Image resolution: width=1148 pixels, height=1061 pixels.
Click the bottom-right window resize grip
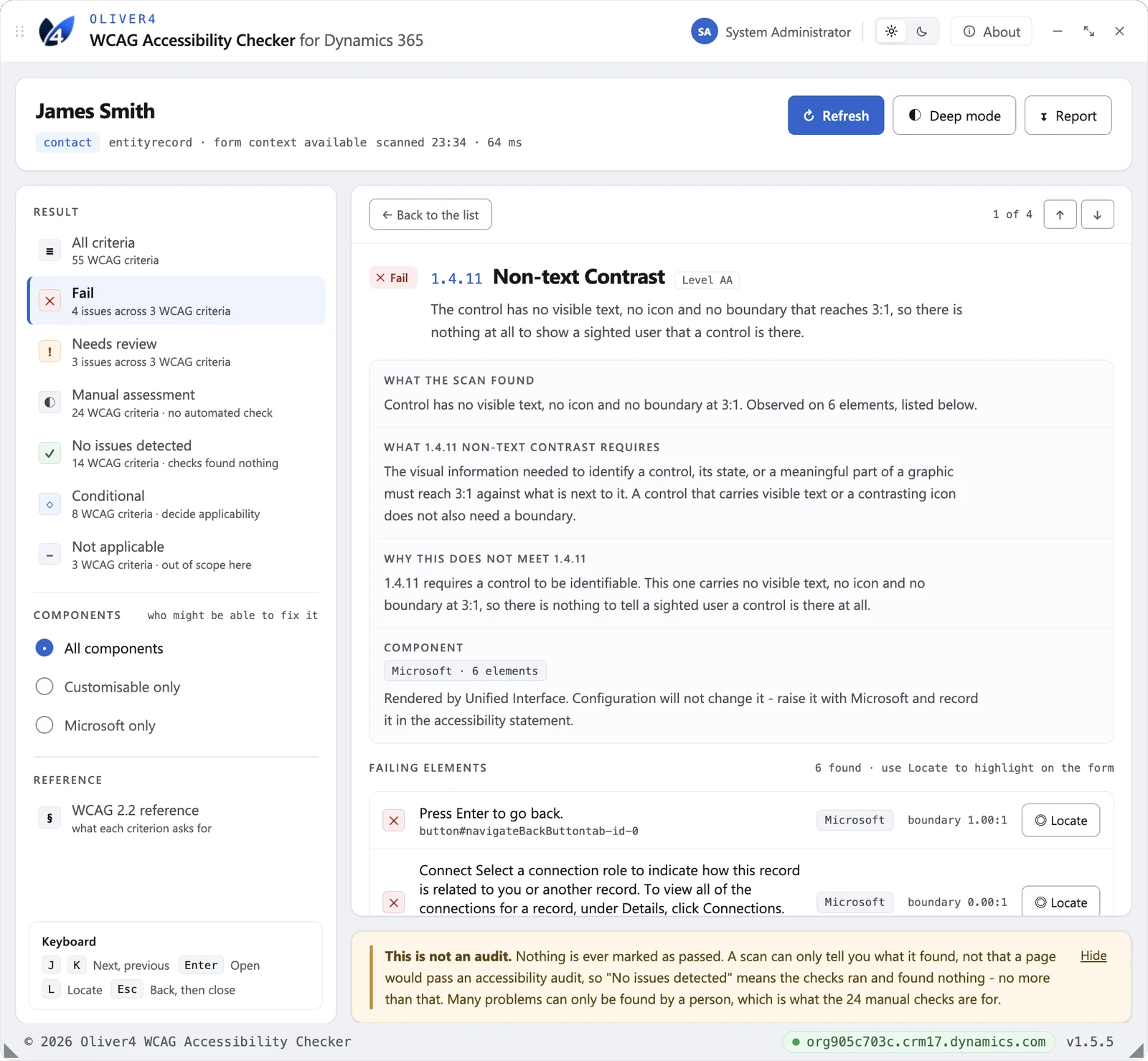coord(1137,1050)
